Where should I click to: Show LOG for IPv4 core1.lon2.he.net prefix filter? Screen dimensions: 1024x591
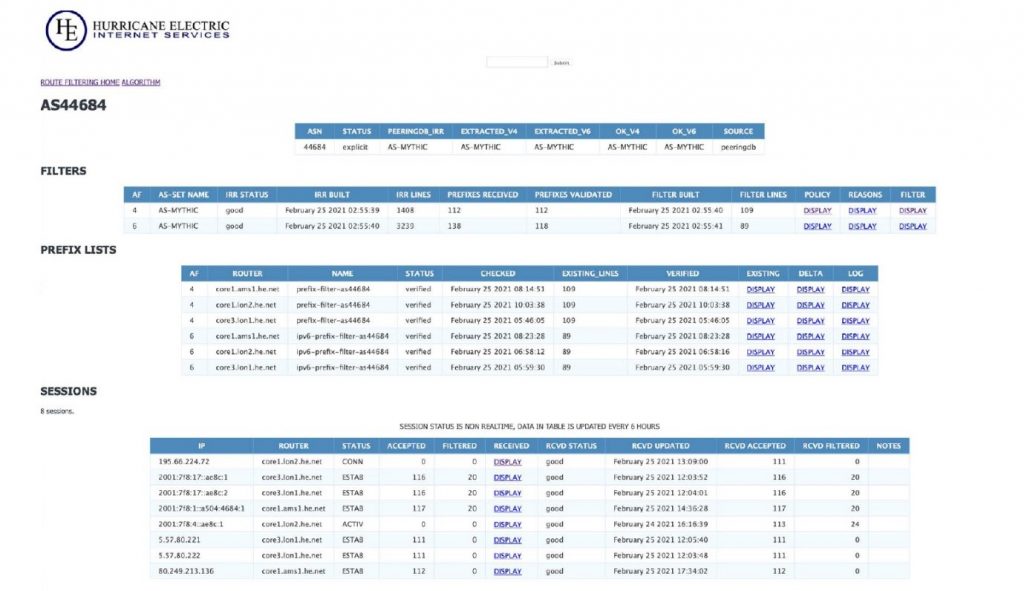coord(856,305)
